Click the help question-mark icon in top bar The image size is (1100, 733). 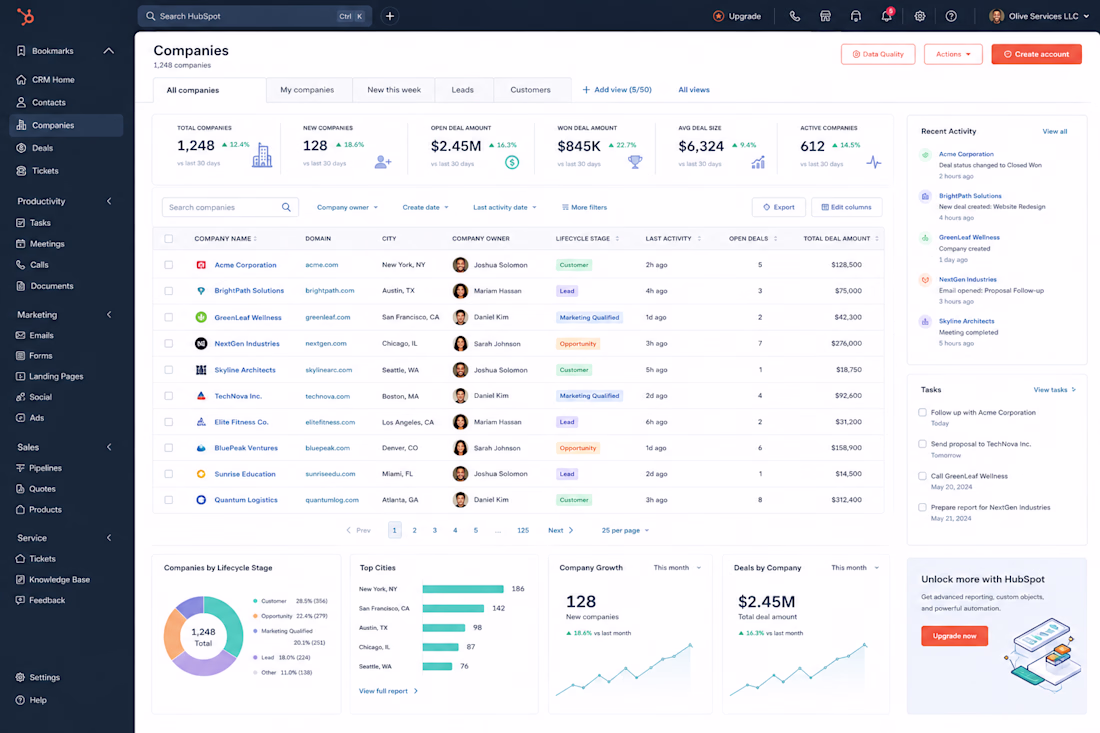[x=951, y=16]
